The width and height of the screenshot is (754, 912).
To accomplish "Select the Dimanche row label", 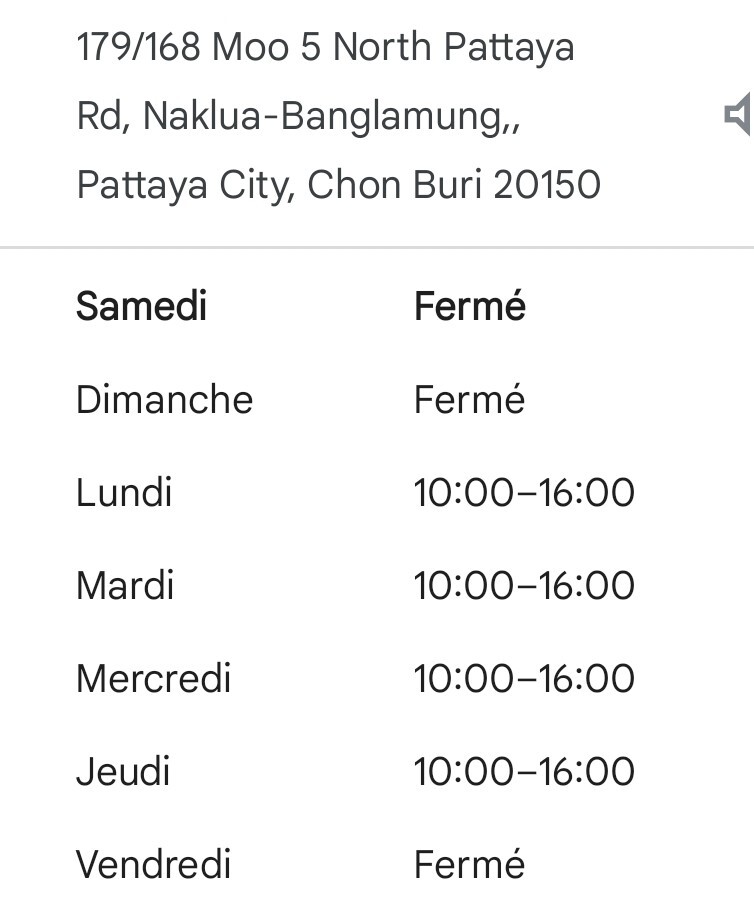I will tap(164, 400).
